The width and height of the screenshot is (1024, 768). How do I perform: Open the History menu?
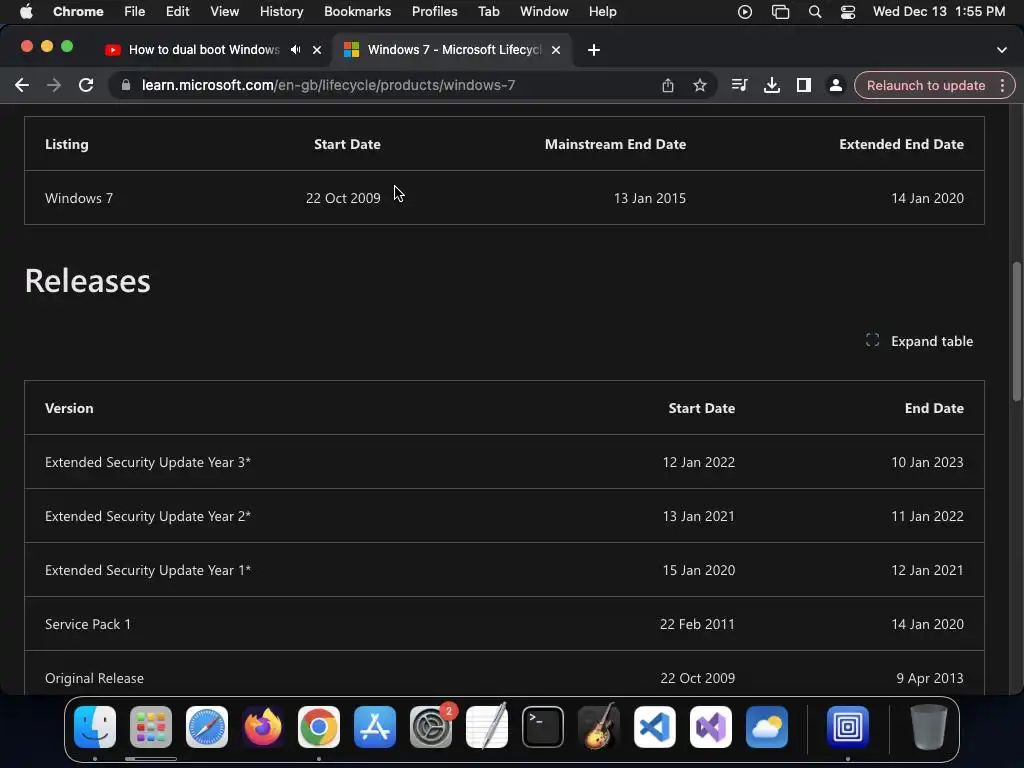[281, 12]
